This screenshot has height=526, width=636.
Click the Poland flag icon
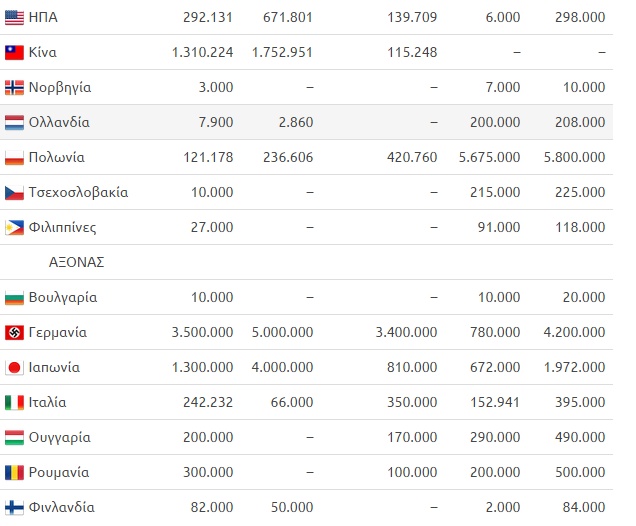(14, 157)
